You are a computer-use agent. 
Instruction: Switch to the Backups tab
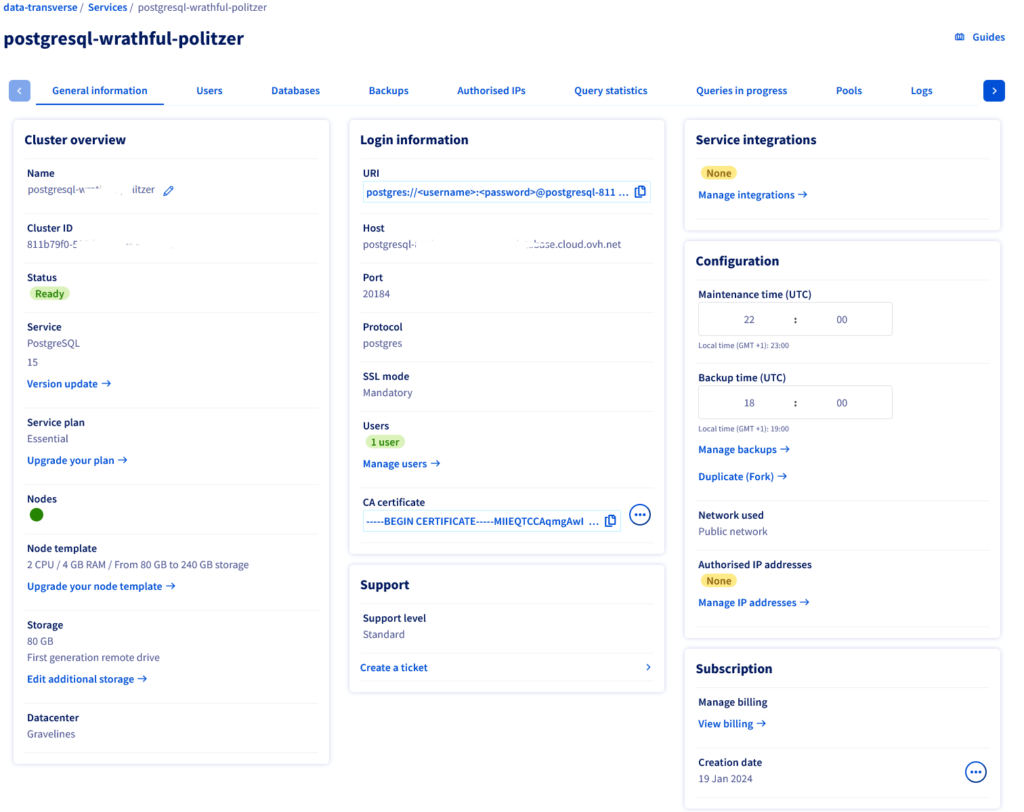tap(388, 91)
